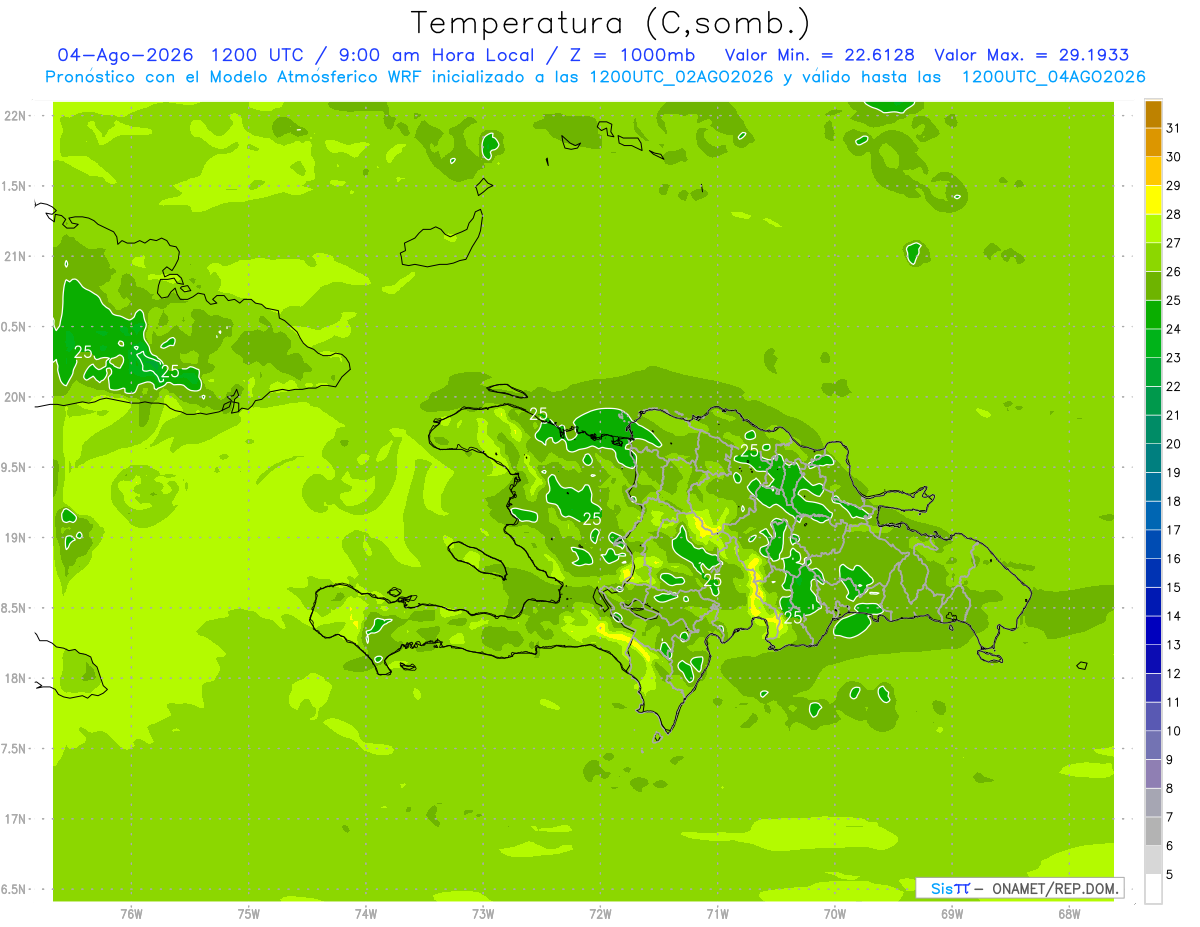Click the 76W longitude axis label
Viewport: 1200px width, 927px height.
131,914
